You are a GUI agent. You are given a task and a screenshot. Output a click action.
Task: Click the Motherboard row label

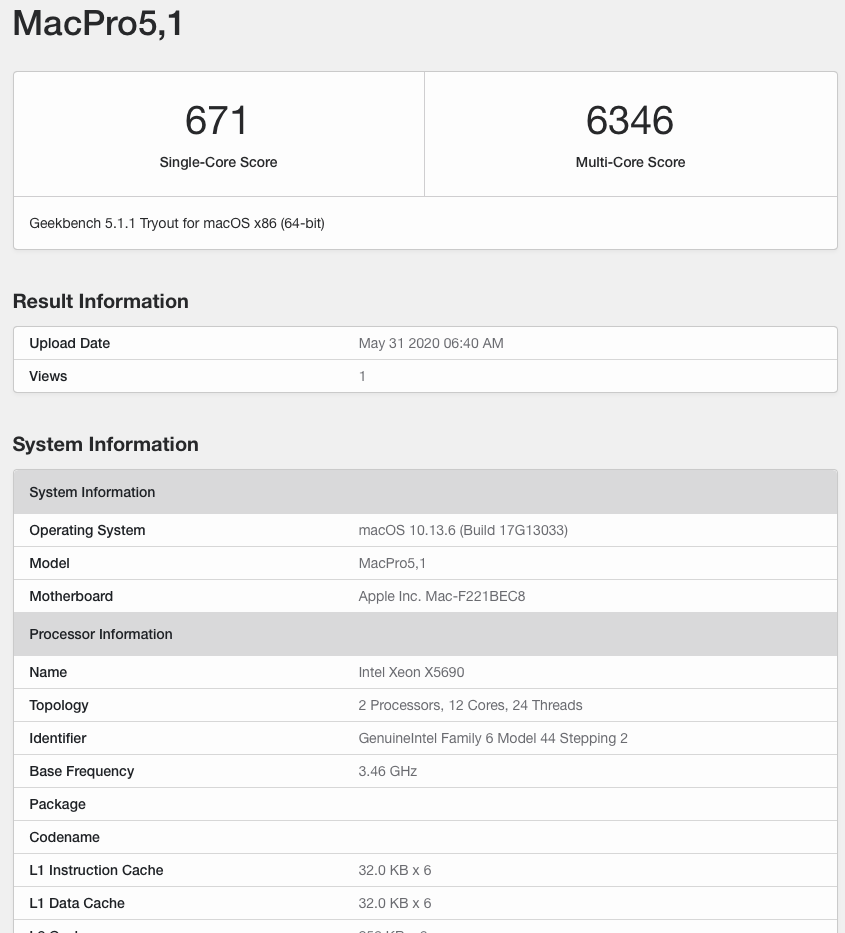(x=71, y=596)
